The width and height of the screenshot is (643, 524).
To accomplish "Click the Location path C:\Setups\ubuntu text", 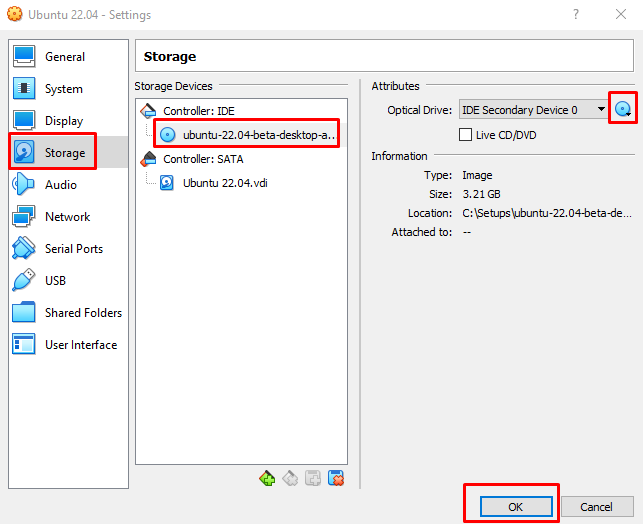I will (x=547, y=213).
